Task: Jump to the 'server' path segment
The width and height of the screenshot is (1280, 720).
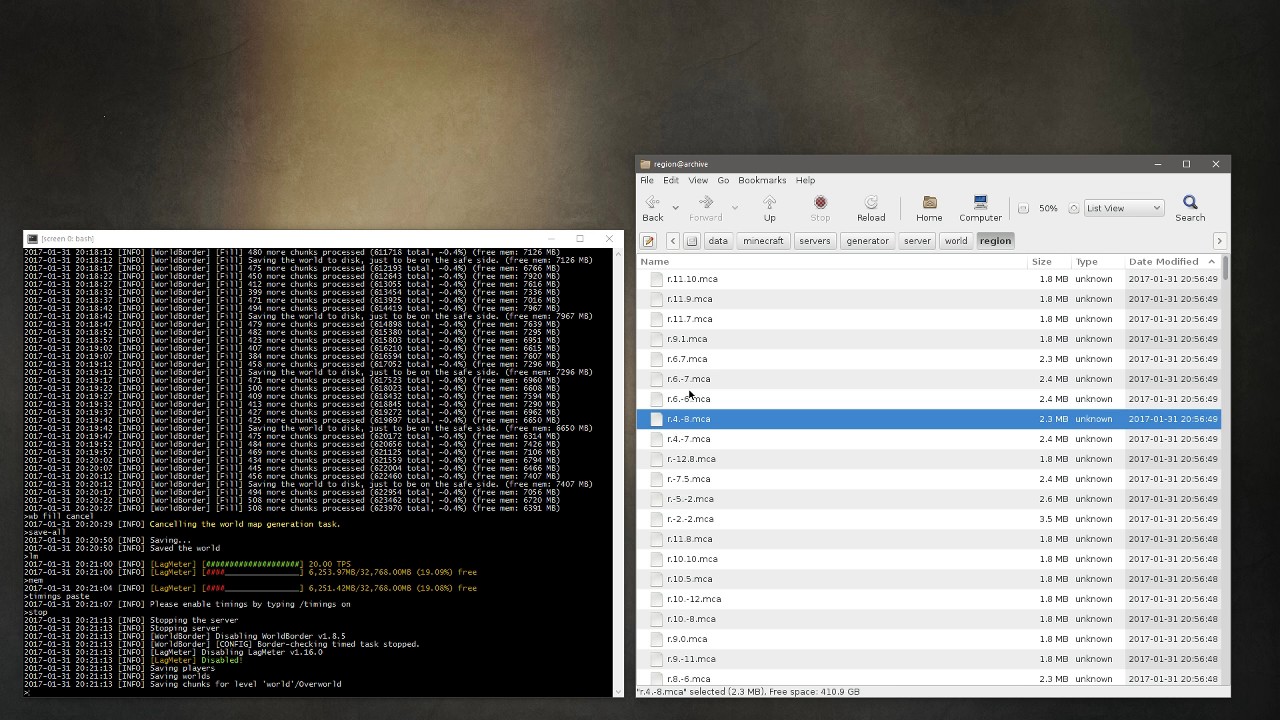Action: click(x=917, y=241)
